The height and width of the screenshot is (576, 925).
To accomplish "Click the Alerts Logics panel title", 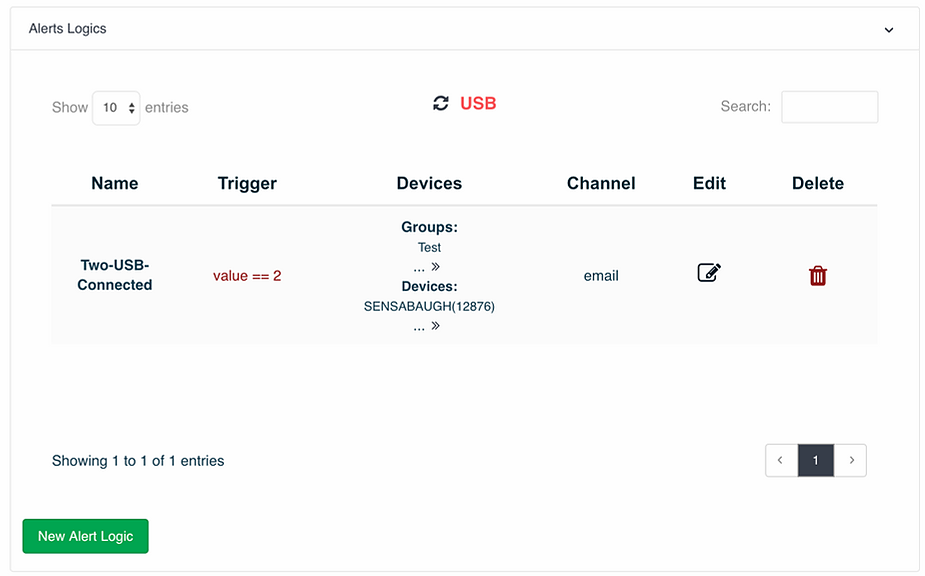I will [67, 28].
